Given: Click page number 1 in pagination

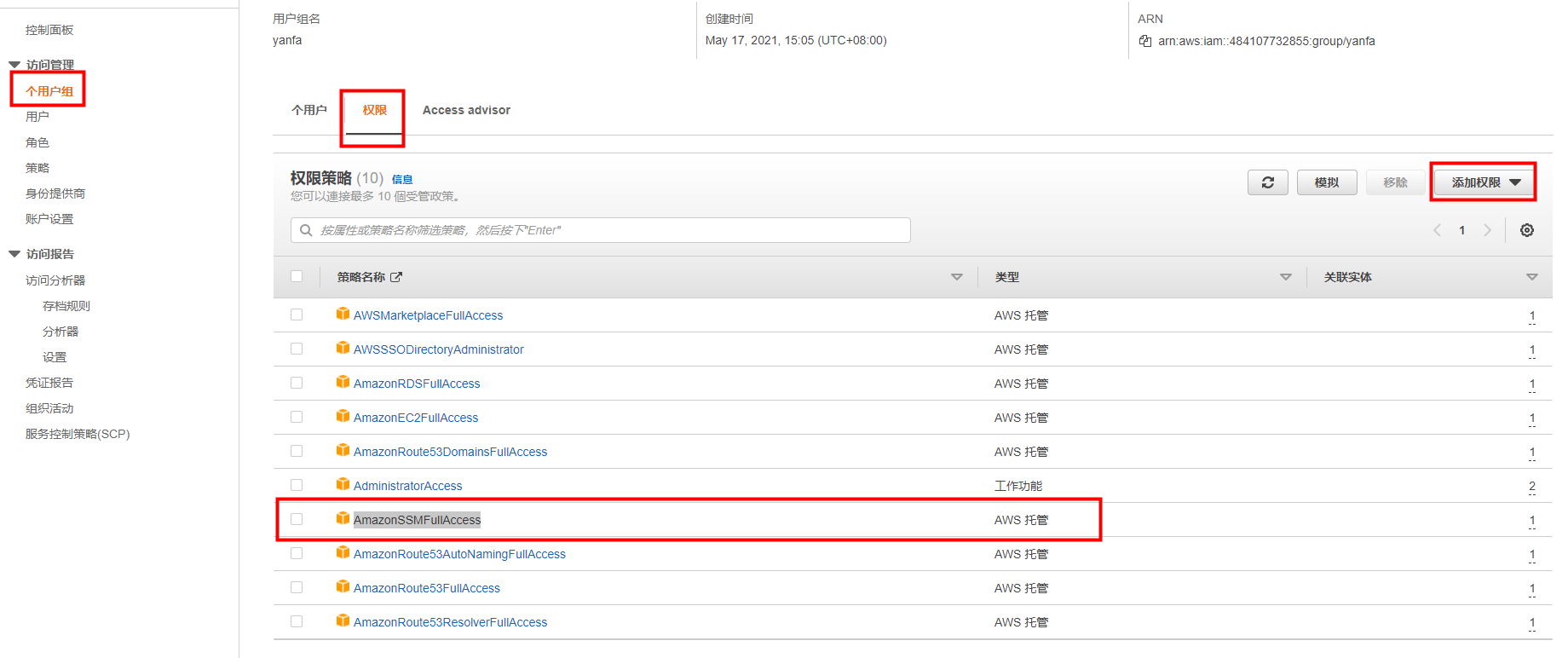Looking at the screenshot, I should pyautogui.click(x=1462, y=230).
